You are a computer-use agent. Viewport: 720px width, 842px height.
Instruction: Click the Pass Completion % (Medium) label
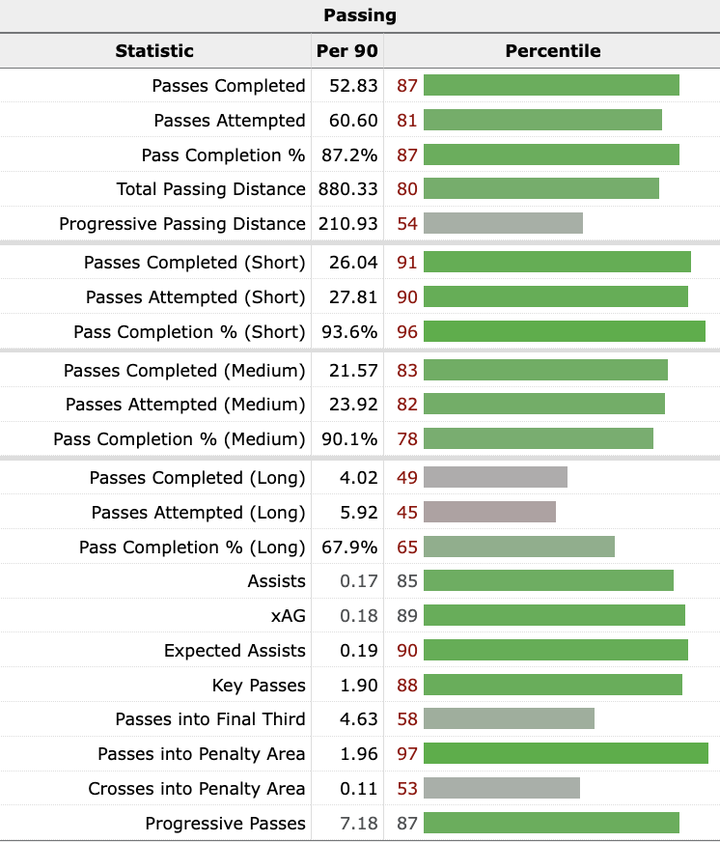(179, 440)
